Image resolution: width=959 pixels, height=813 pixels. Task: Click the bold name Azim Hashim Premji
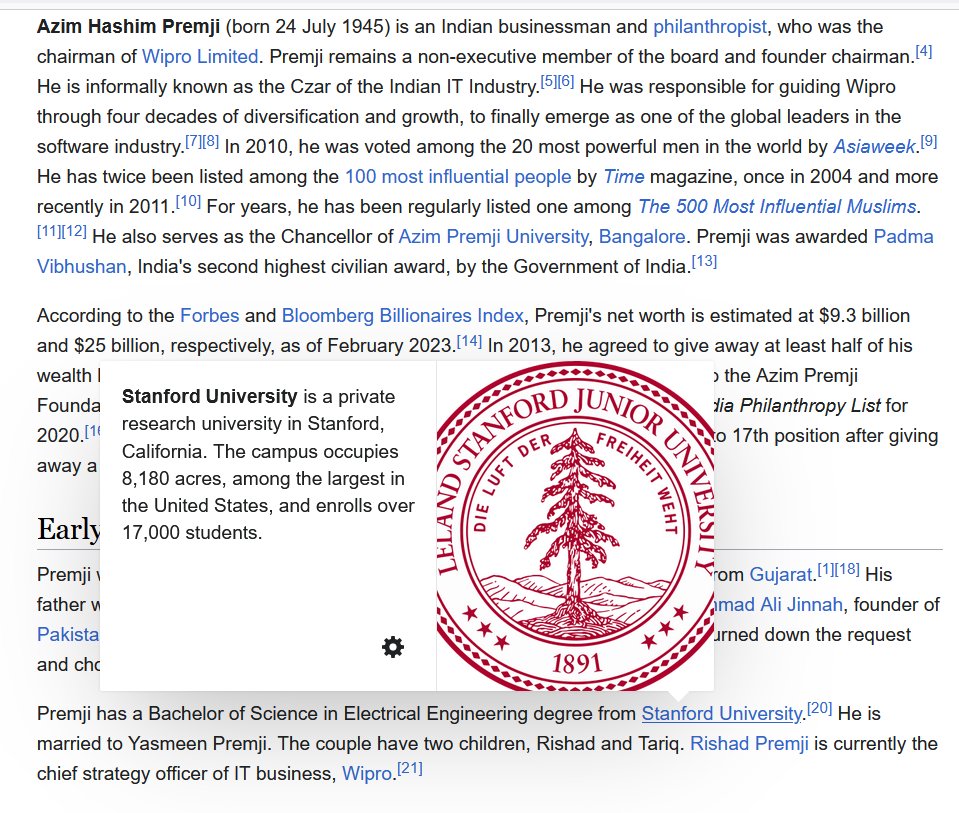tap(128, 27)
